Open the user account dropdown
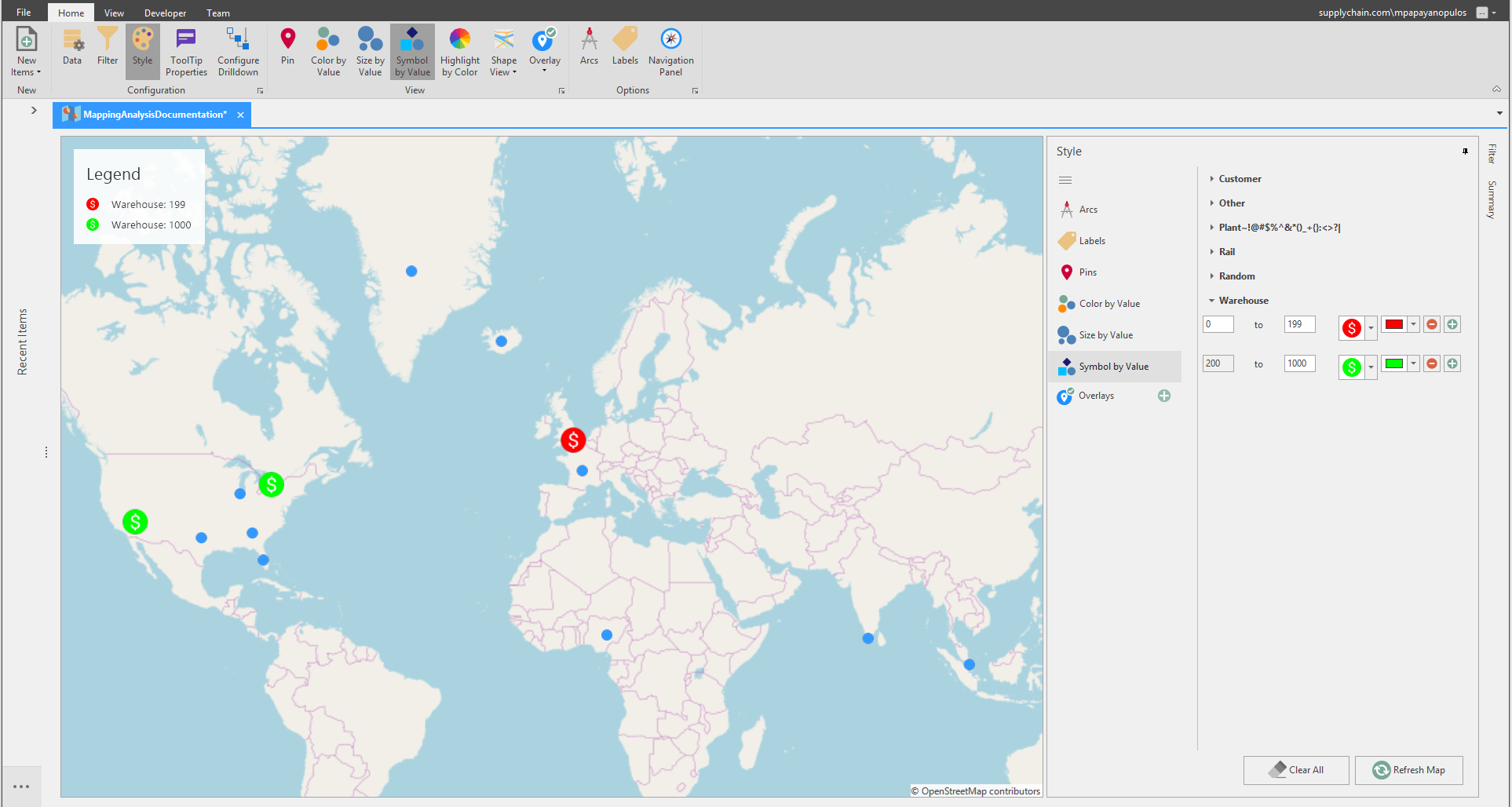Viewport: 1512px width, 807px height. point(1493,13)
